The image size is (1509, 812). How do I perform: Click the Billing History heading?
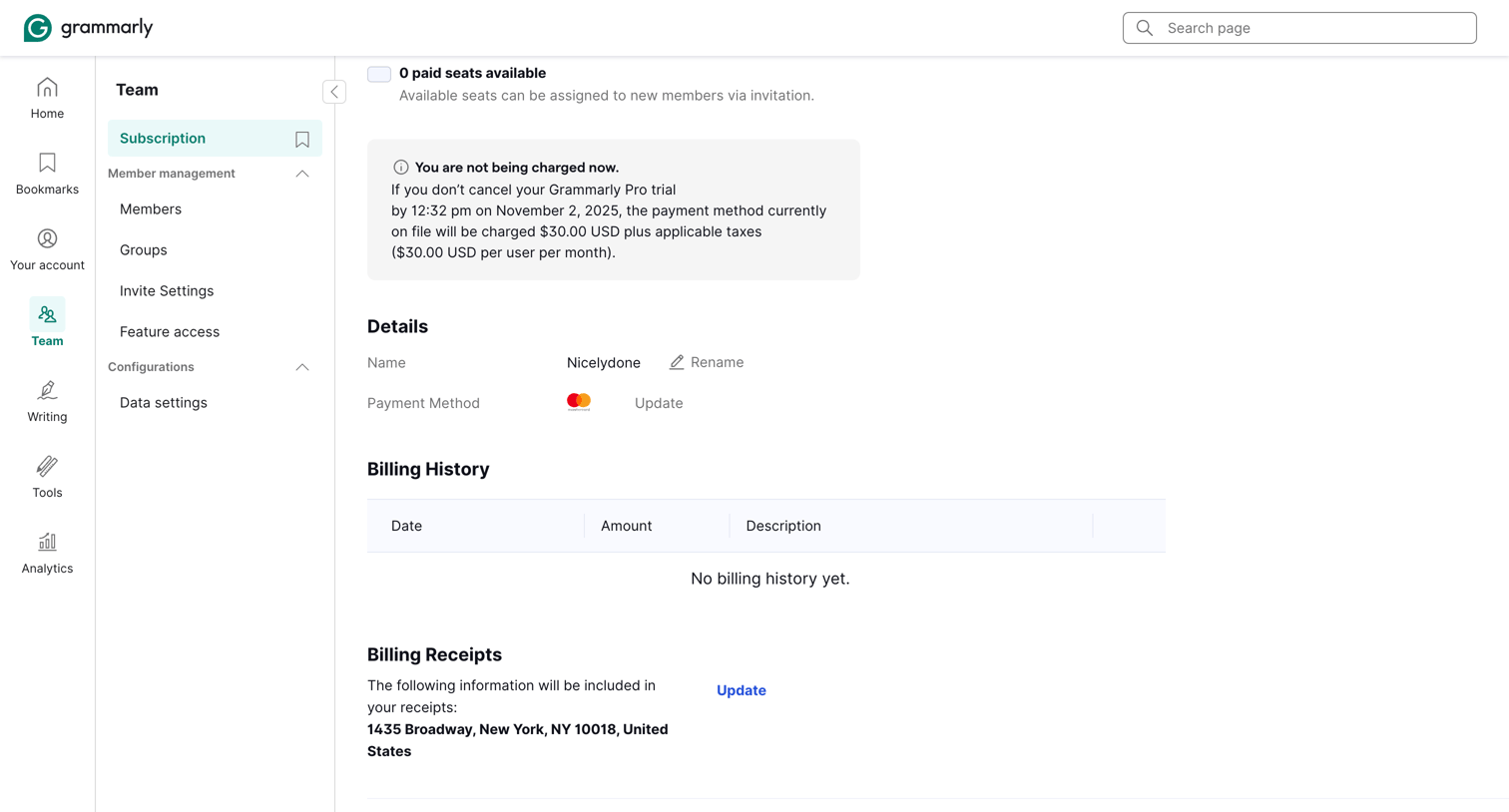(428, 469)
